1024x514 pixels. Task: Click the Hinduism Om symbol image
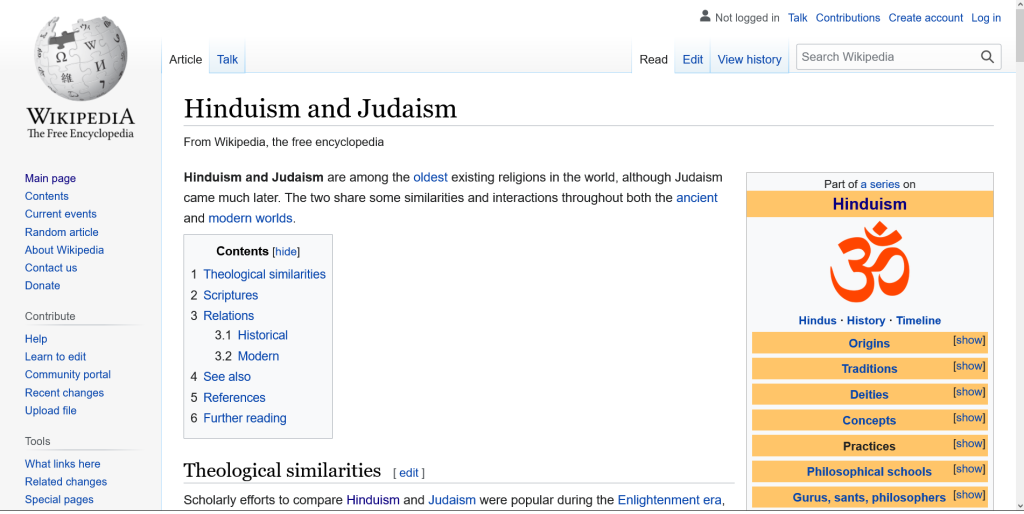(869, 262)
